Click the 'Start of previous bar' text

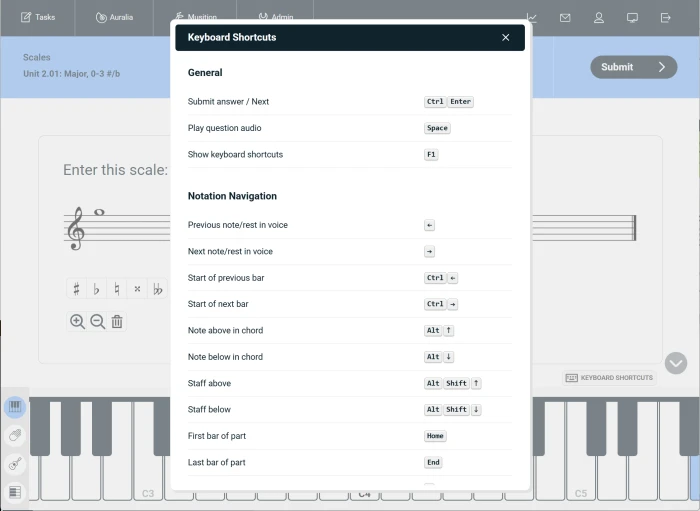pos(226,278)
